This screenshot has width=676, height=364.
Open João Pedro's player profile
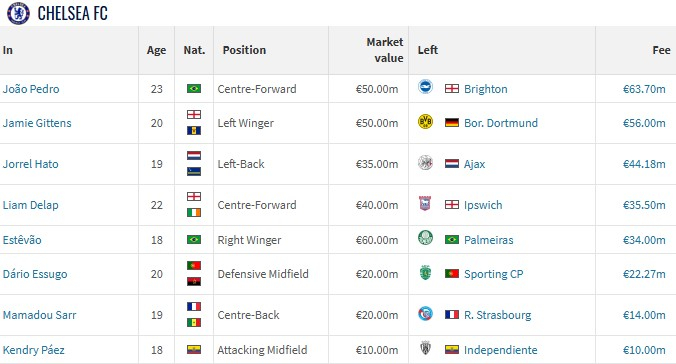click(x=31, y=89)
